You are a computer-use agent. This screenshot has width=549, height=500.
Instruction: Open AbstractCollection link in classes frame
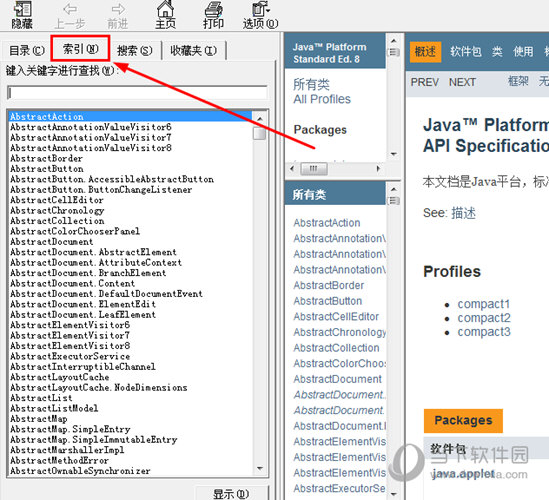[336, 348]
